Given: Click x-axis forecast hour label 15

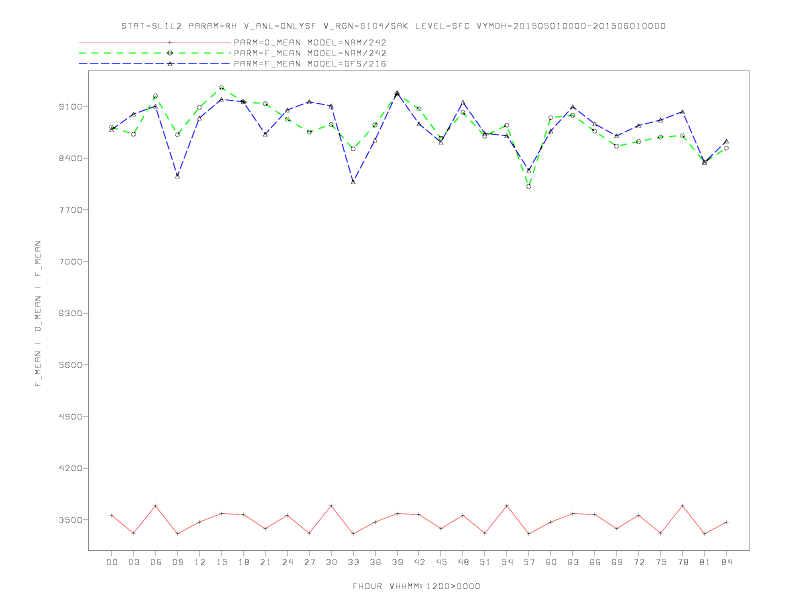Looking at the screenshot, I should tap(222, 562).
